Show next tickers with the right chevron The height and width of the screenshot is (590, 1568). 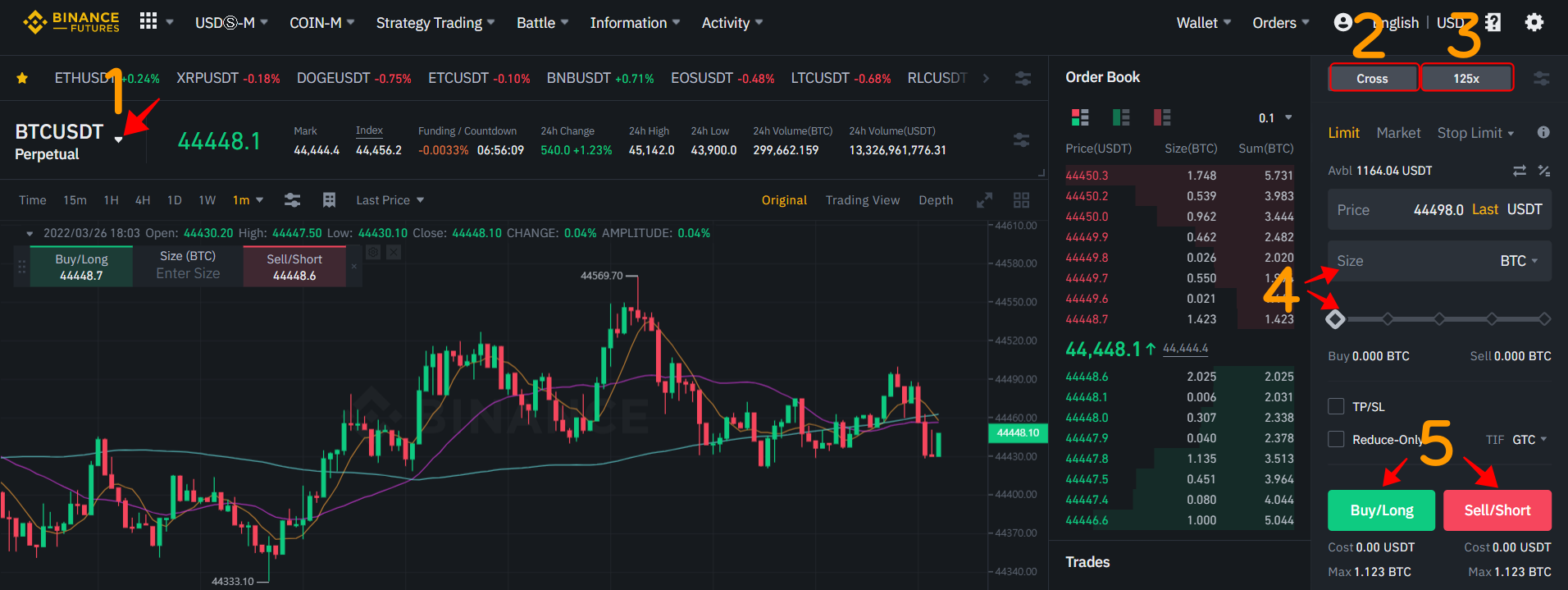tap(986, 78)
